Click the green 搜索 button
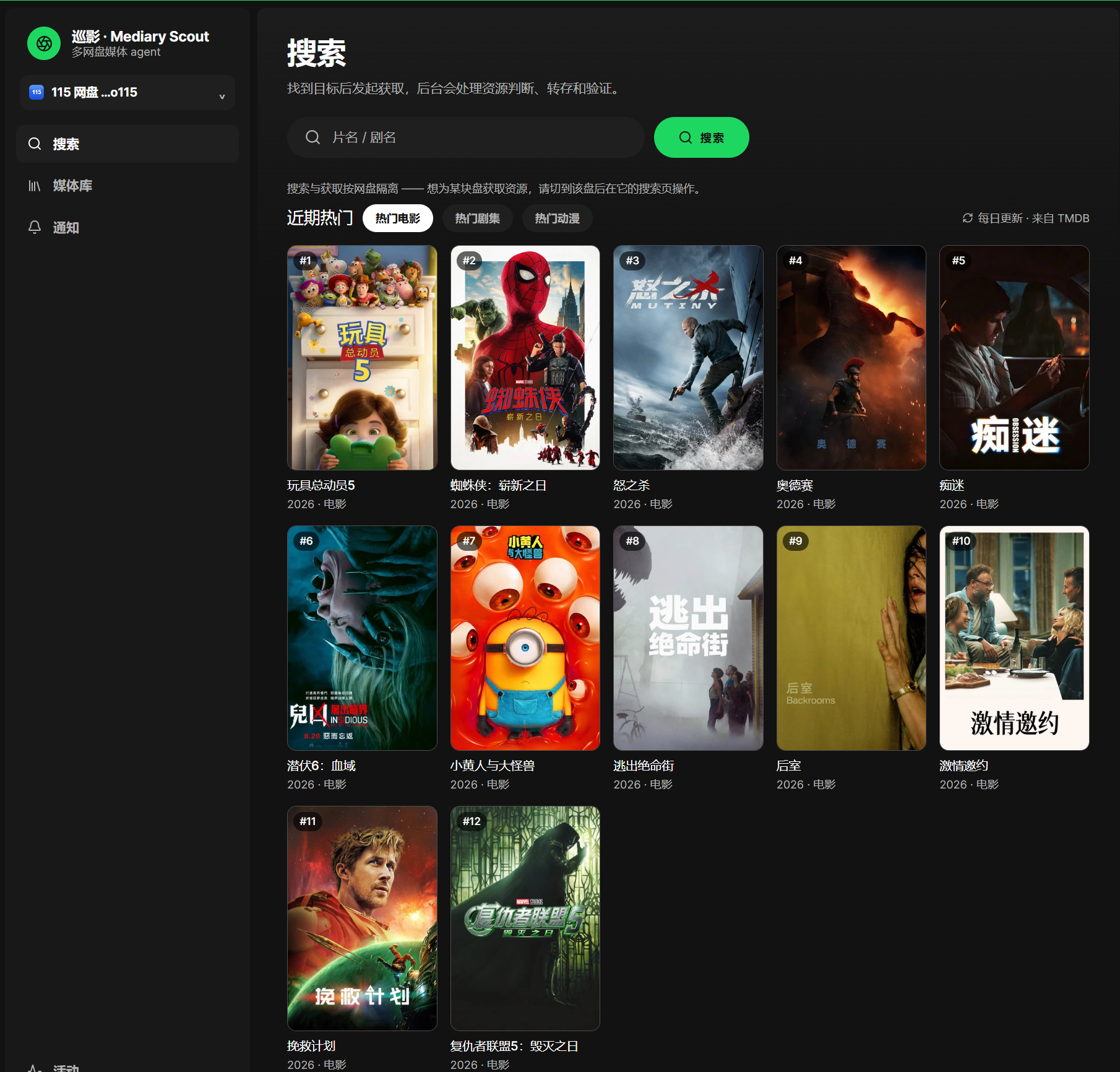 702,137
